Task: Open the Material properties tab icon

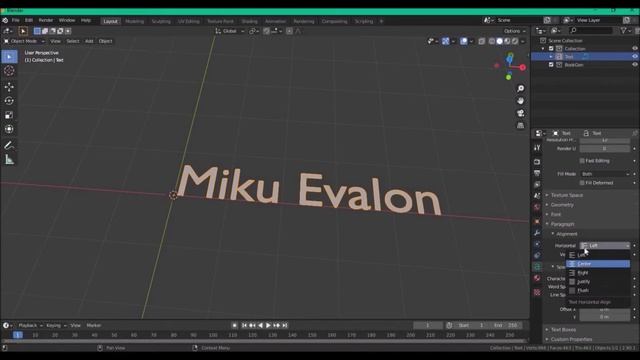Action: pyautogui.click(x=537, y=278)
